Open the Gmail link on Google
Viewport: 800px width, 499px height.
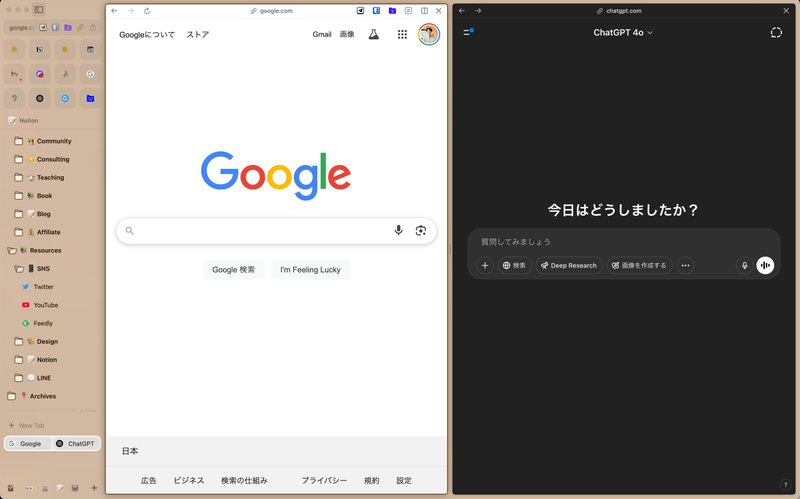321,34
